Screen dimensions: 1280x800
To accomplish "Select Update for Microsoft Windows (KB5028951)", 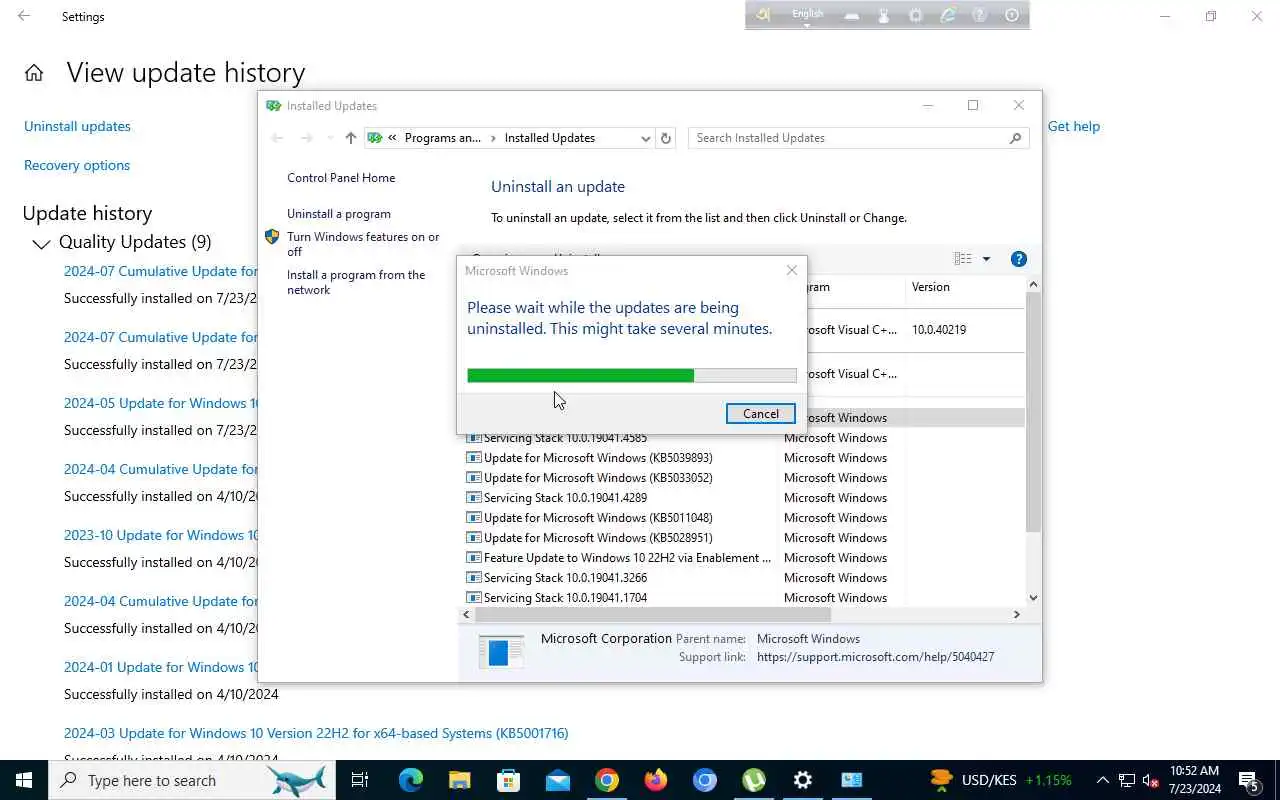I will (x=745, y=538).
